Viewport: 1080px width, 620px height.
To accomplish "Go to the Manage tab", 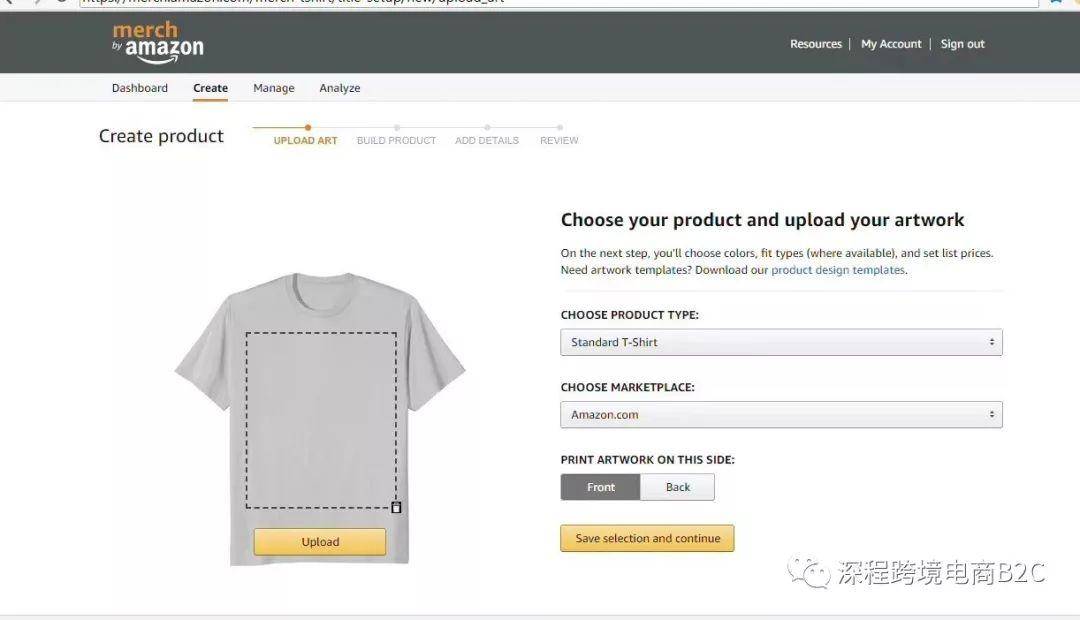I will 273,88.
